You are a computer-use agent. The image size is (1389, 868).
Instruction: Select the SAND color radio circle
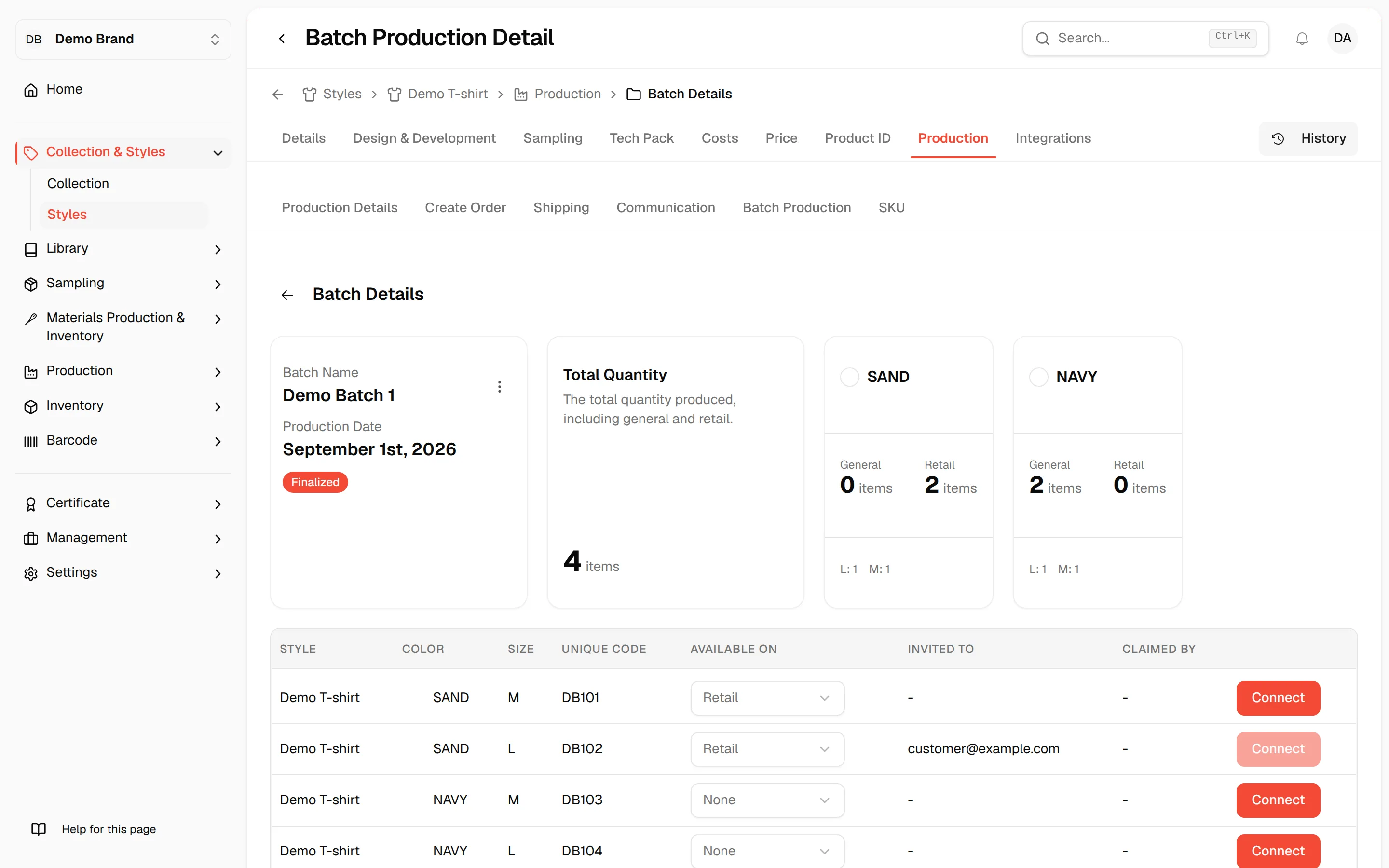(x=849, y=377)
